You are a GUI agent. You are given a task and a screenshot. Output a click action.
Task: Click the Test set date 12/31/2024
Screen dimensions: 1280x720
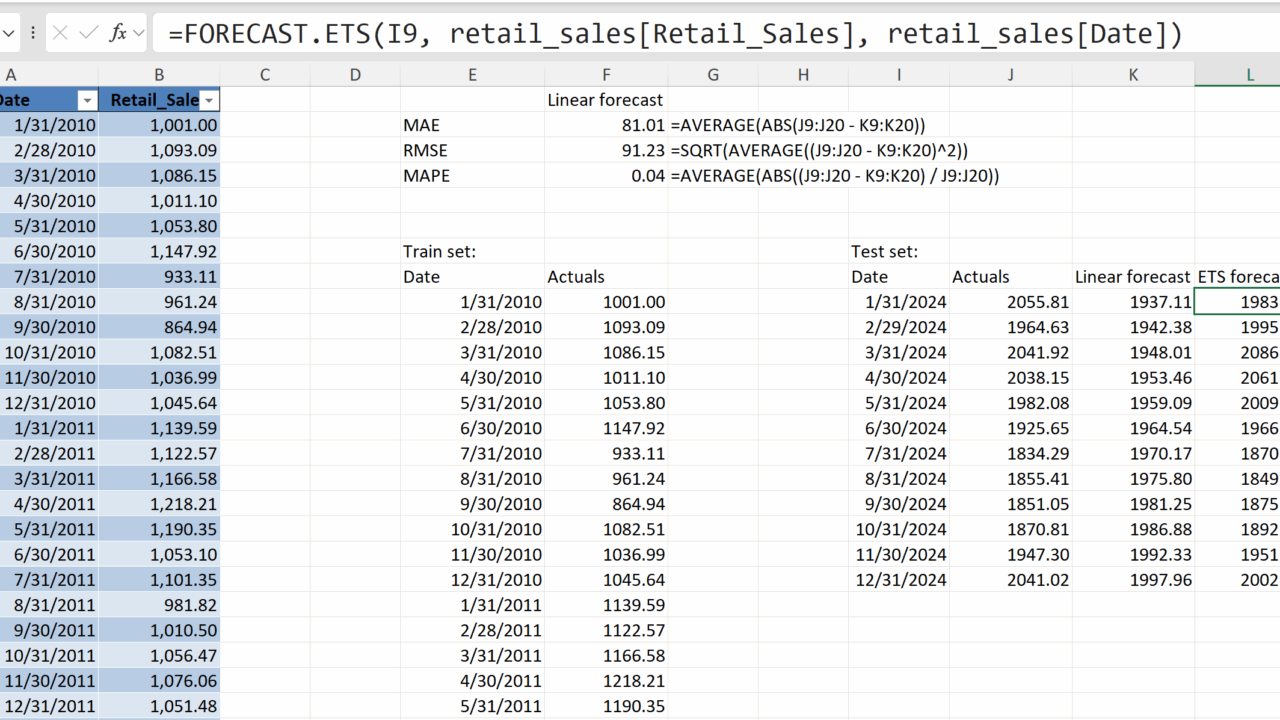[x=899, y=580]
